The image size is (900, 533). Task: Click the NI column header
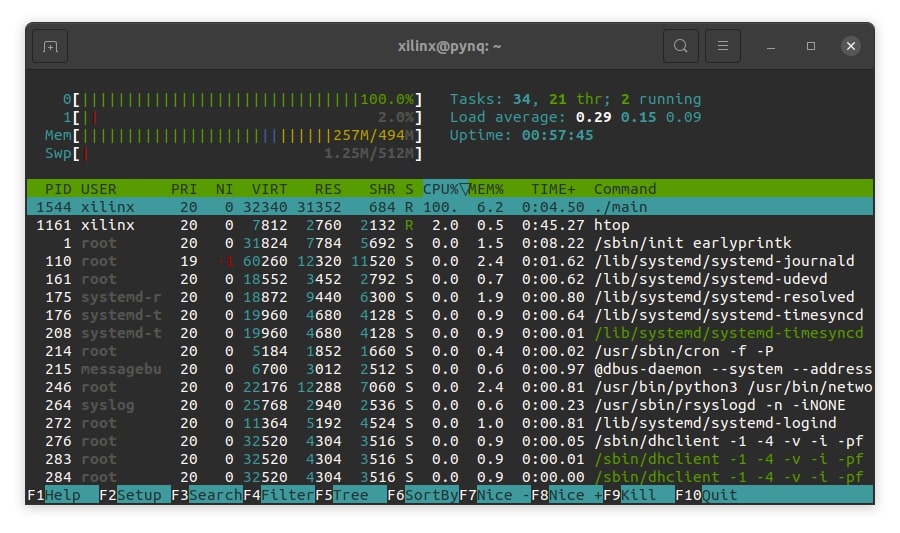pyautogui.click(x=224, y=189)
